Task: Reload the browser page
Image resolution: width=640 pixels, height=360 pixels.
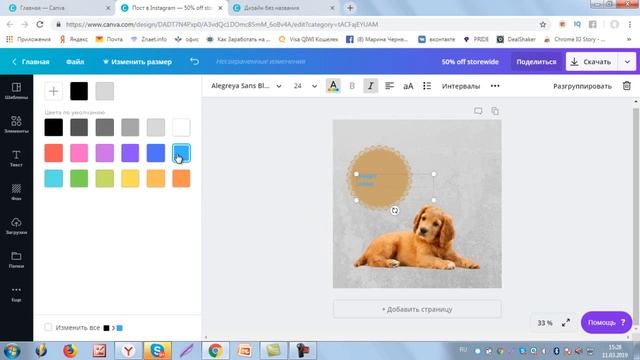Action: pos(40,24)
